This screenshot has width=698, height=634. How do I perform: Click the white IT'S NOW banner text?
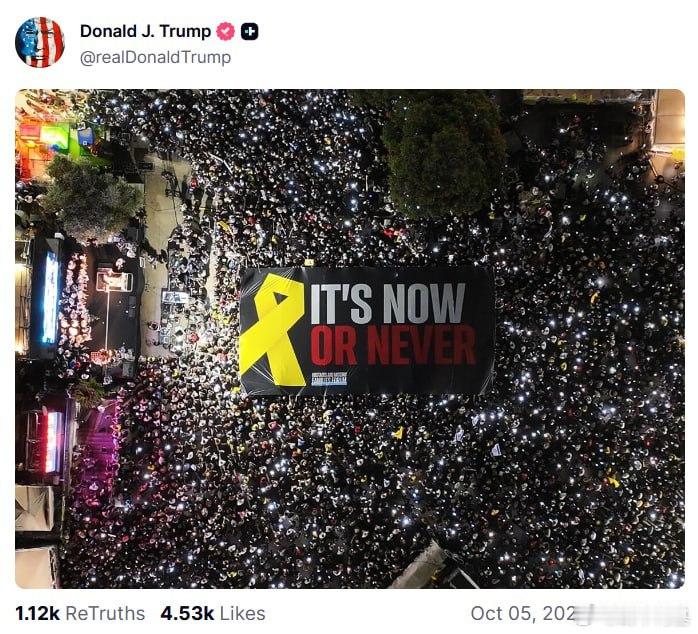pos(387,303)
